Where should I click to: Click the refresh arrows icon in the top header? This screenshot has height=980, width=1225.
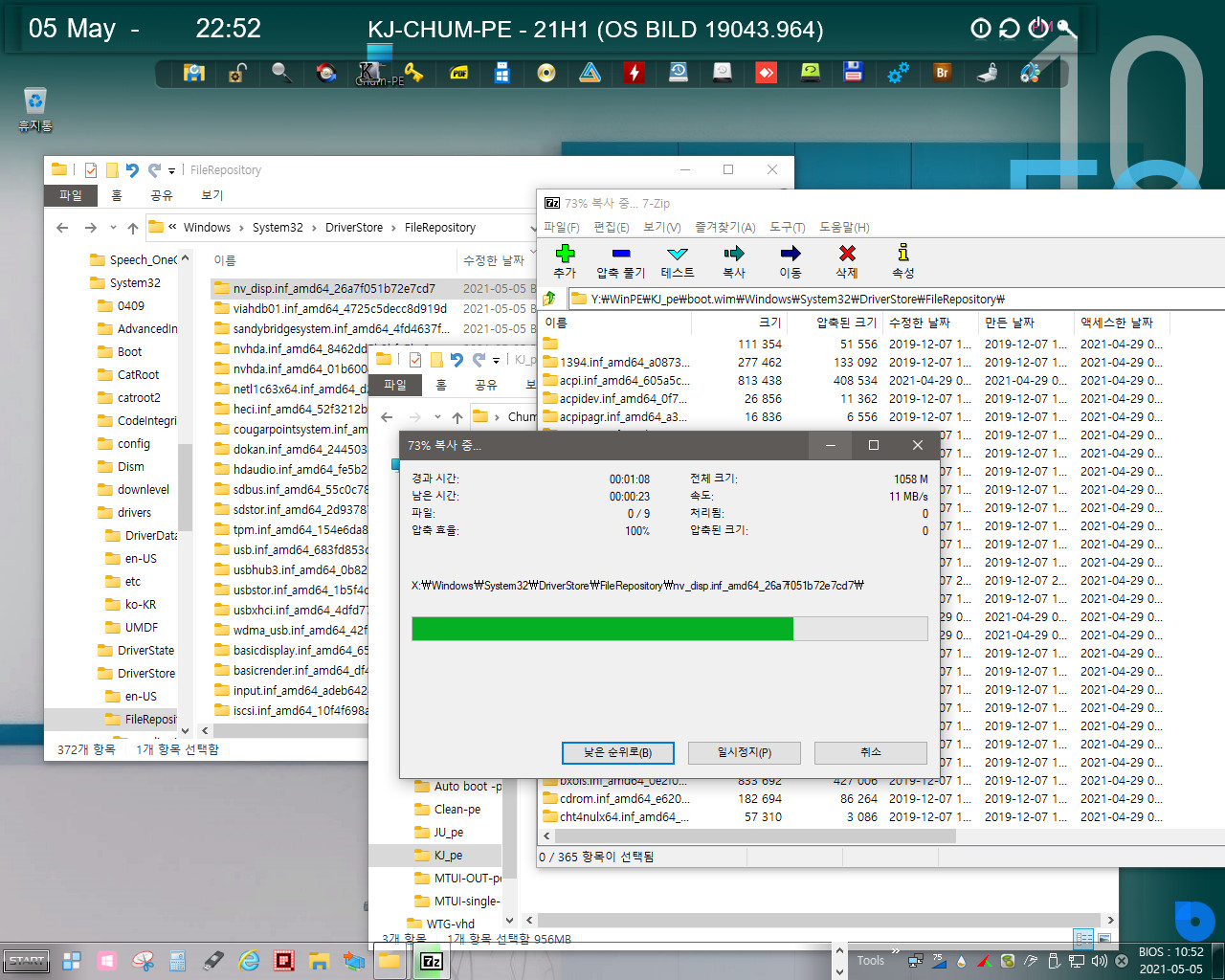1009,29
